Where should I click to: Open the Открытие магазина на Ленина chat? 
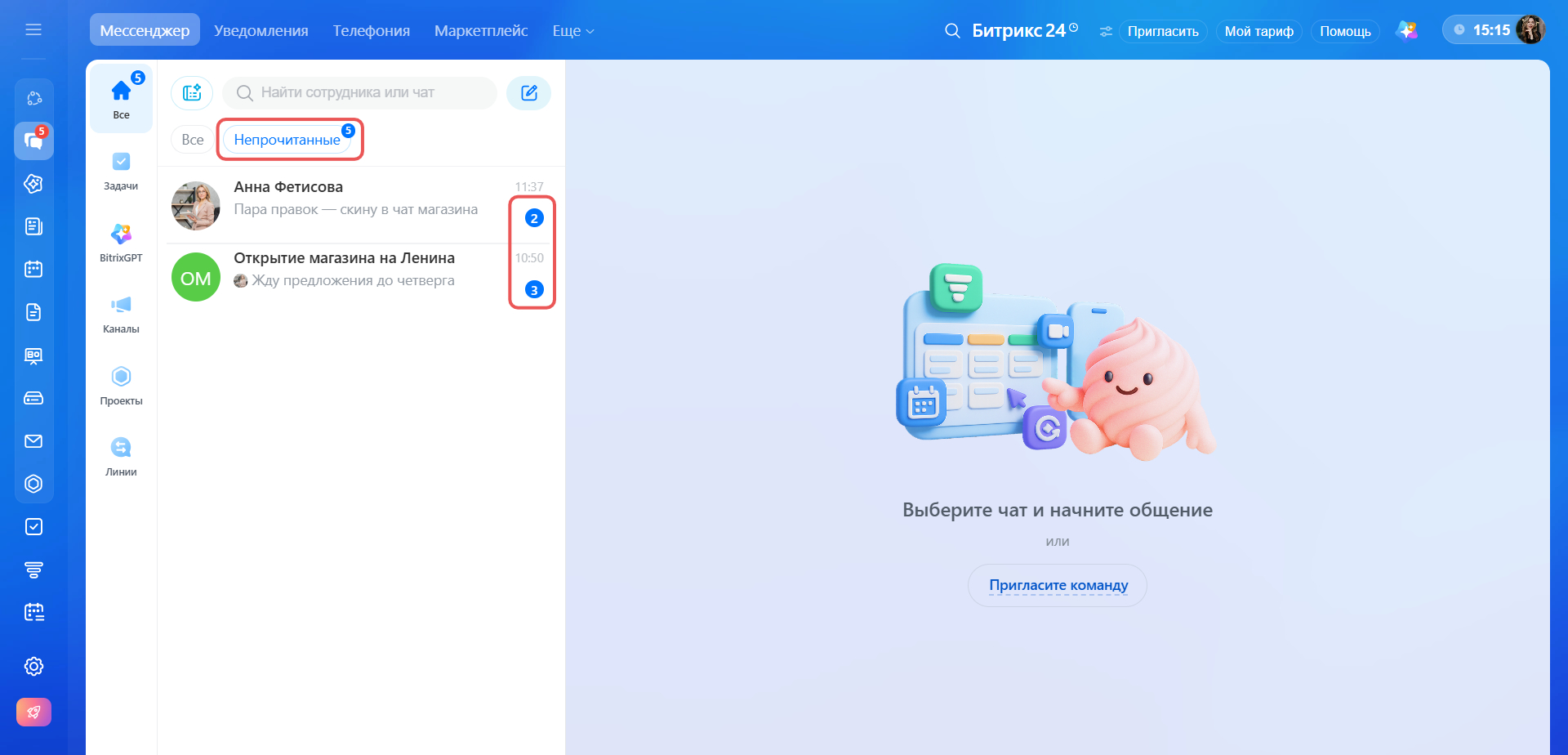[359, 276]
